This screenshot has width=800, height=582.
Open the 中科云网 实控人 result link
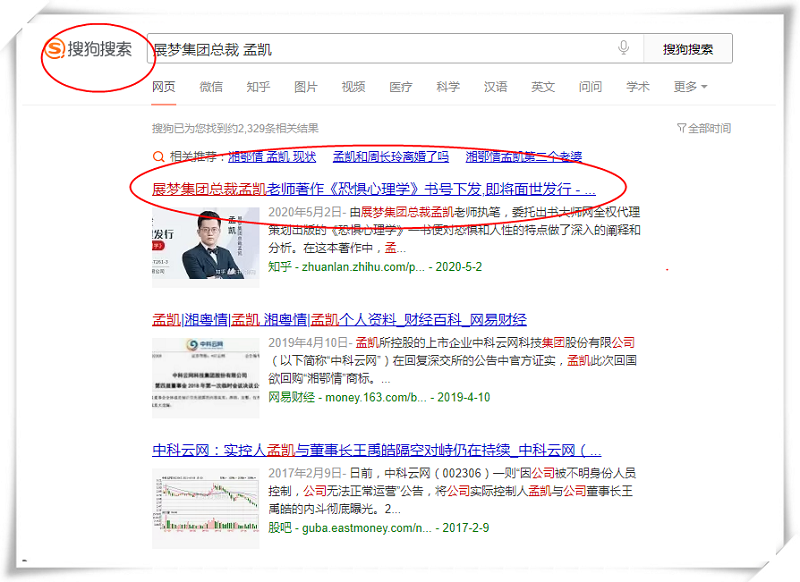point(376,451)
